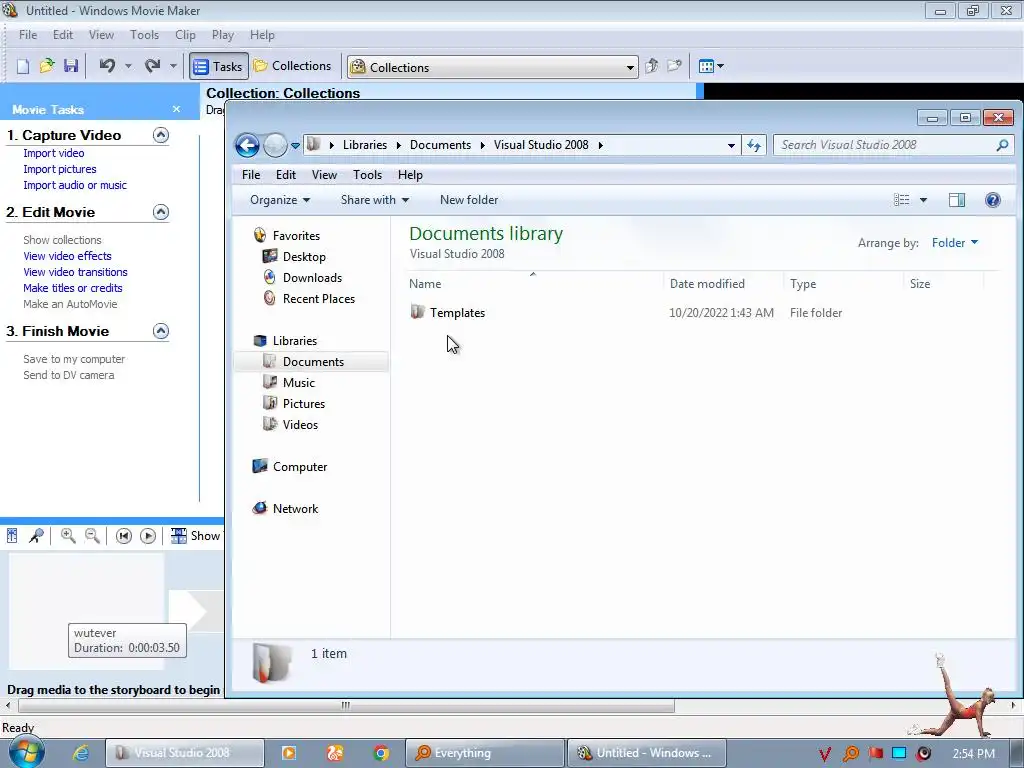Select Desktop under Favorites
The height and width of the screenshot is (768, 1024).
tap(304, 257)
